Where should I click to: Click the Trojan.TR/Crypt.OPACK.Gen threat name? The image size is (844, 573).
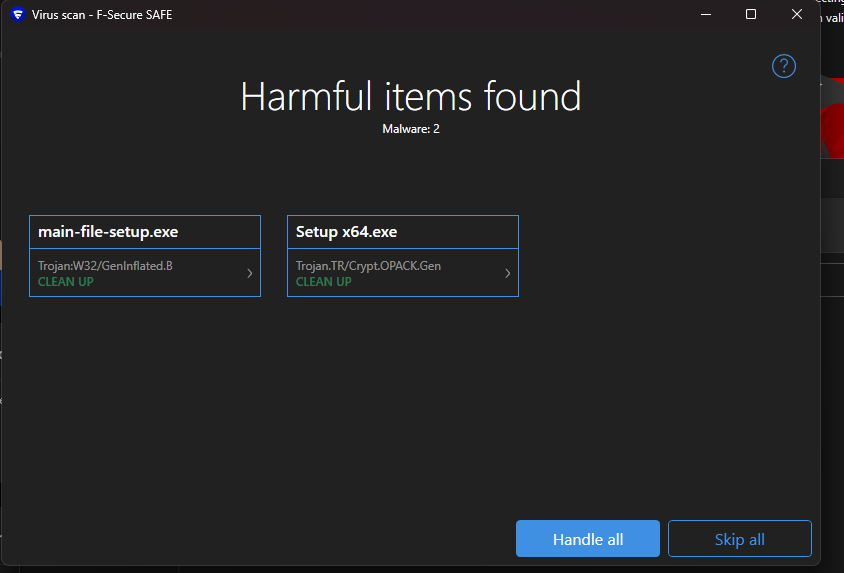tap(368, 266)
